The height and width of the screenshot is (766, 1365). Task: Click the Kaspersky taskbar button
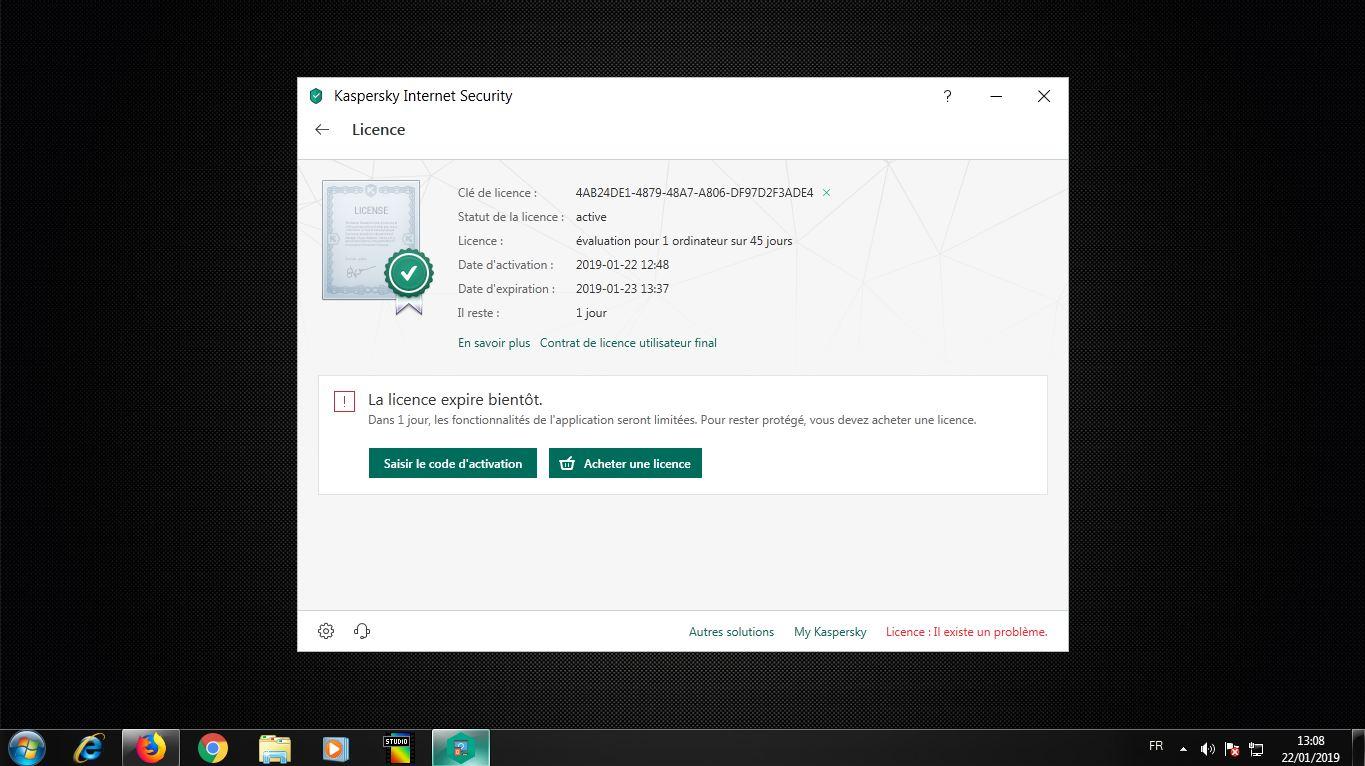click(x=461, y=748)
